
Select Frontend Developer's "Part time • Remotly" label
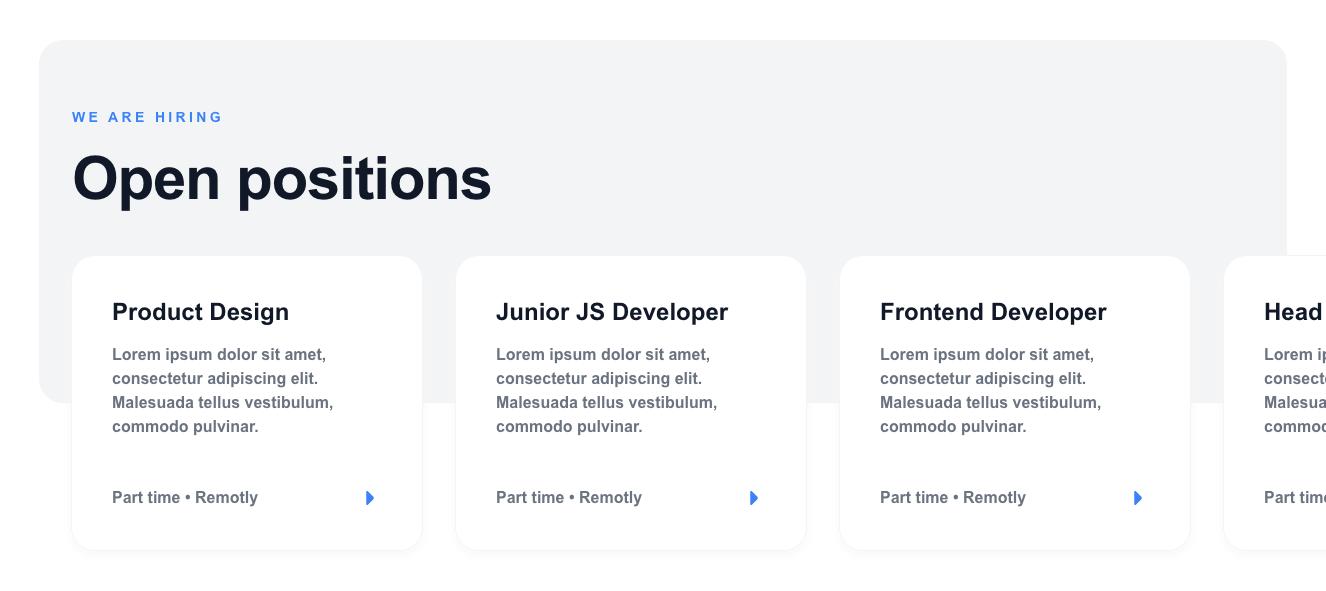(x=953, y=498)
